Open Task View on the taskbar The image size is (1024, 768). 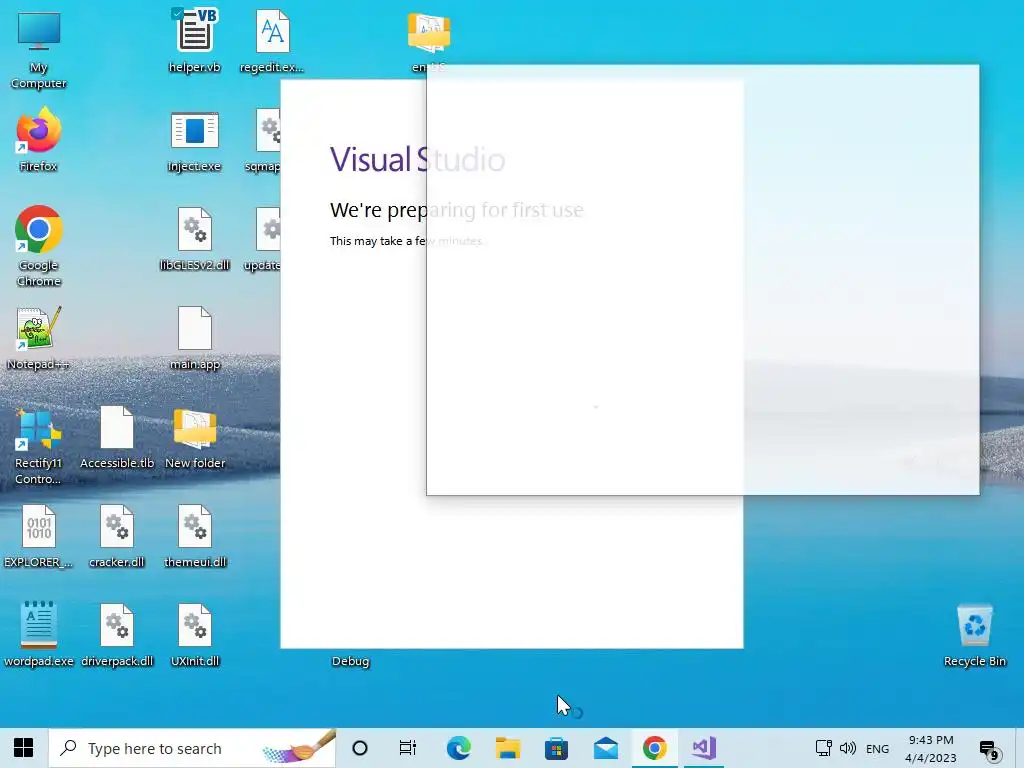(x=408, y=748)
